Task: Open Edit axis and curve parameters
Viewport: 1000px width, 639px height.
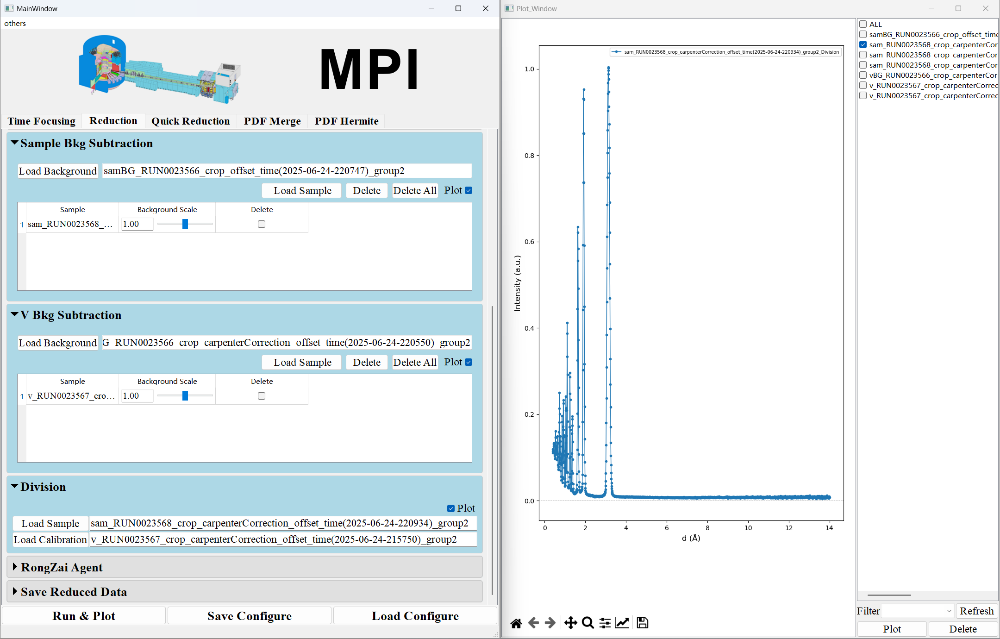Action: (x=622, y=623)
